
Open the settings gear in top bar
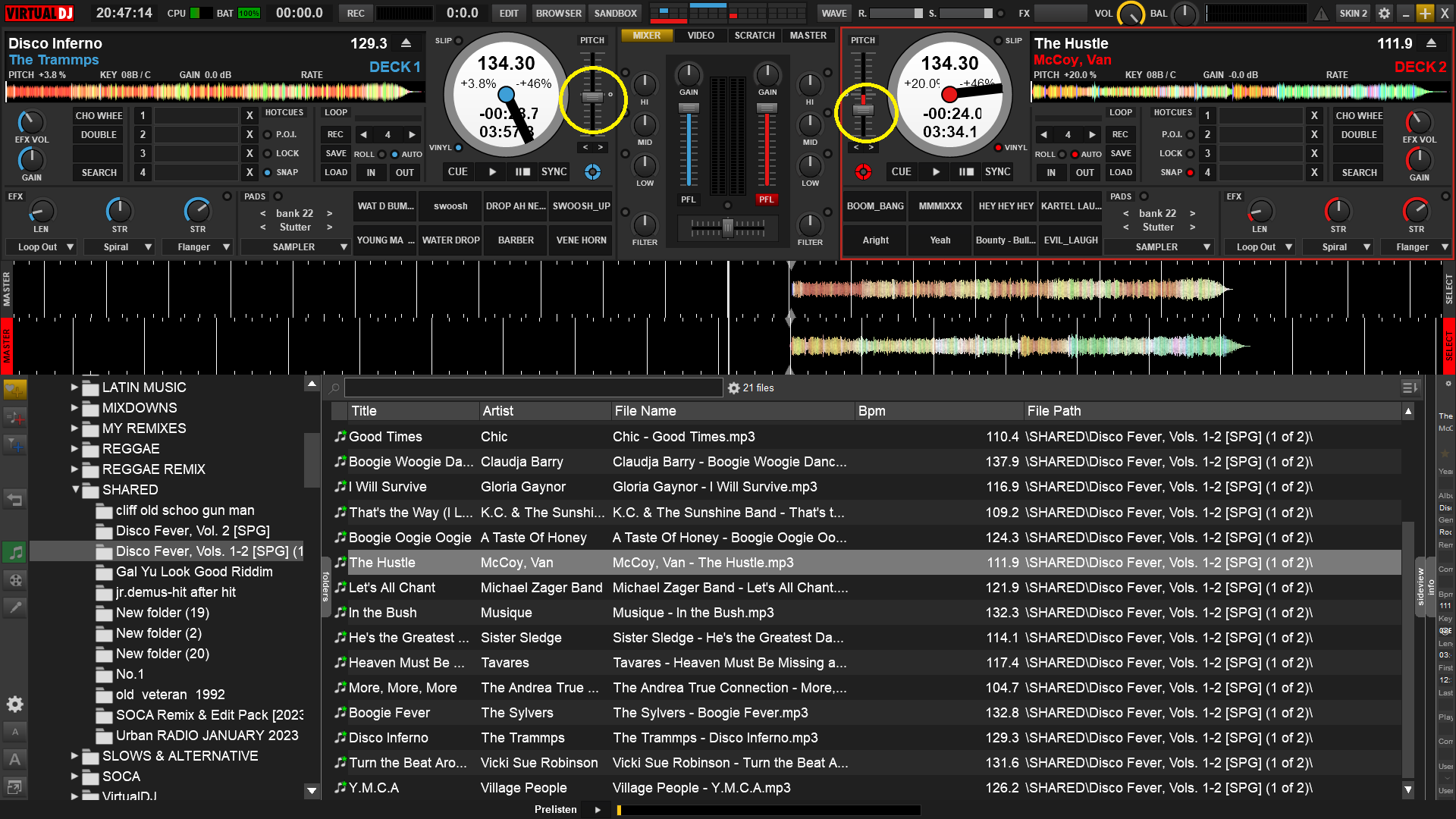(x=1384, y=13)
